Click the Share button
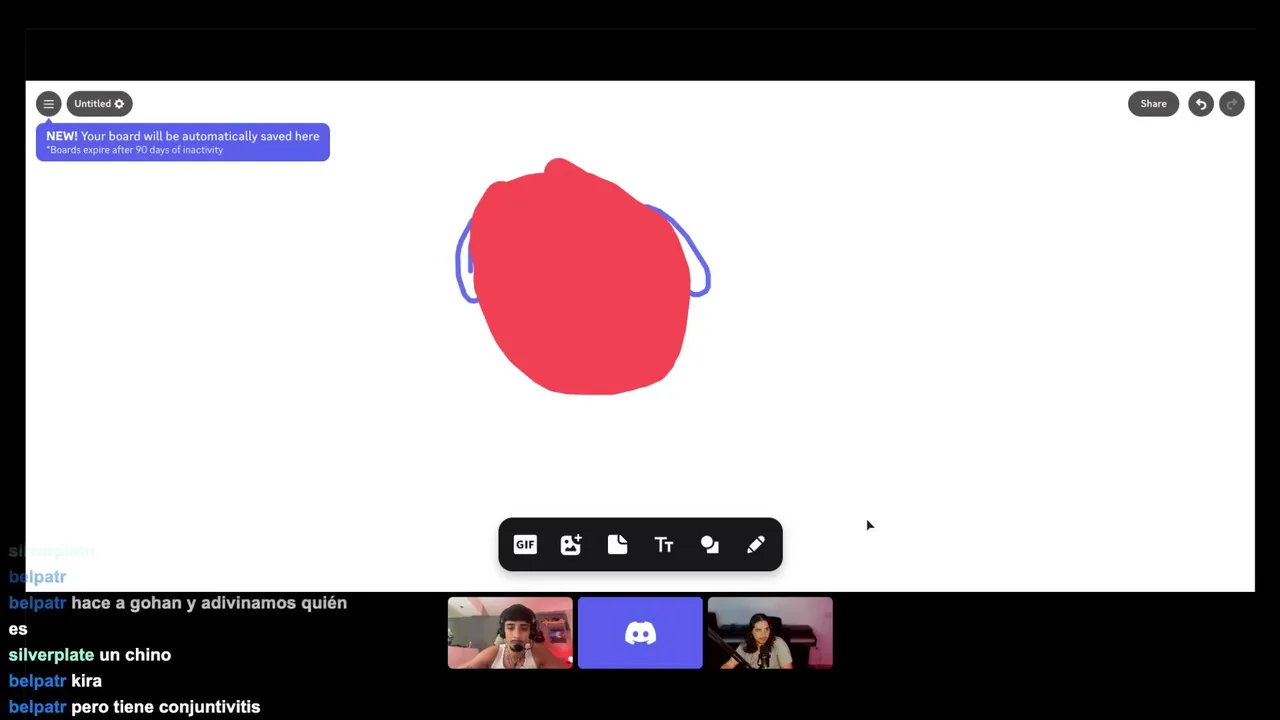 (1153, 104)
